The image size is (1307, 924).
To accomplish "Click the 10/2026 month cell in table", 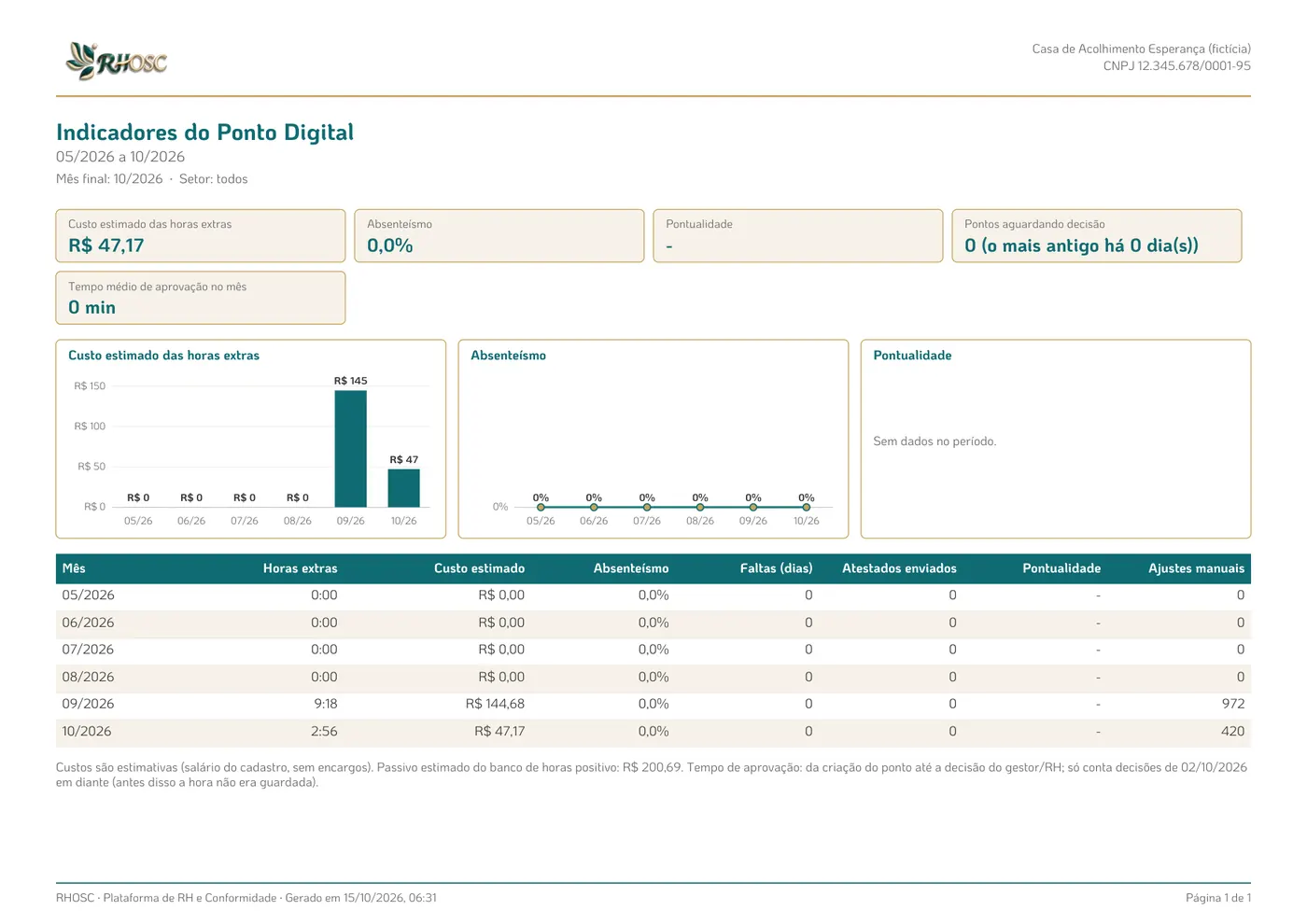I will coord(86,732).
